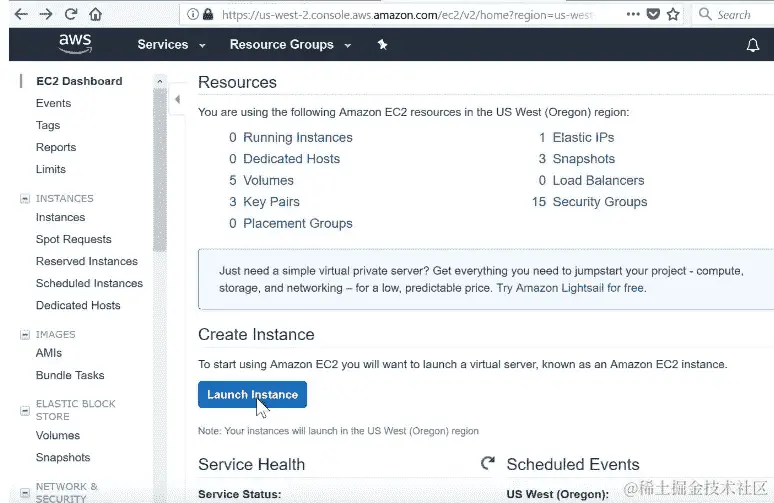Open the Resource Groups dropdown
The image size is (774, 503).
[290, 44]
